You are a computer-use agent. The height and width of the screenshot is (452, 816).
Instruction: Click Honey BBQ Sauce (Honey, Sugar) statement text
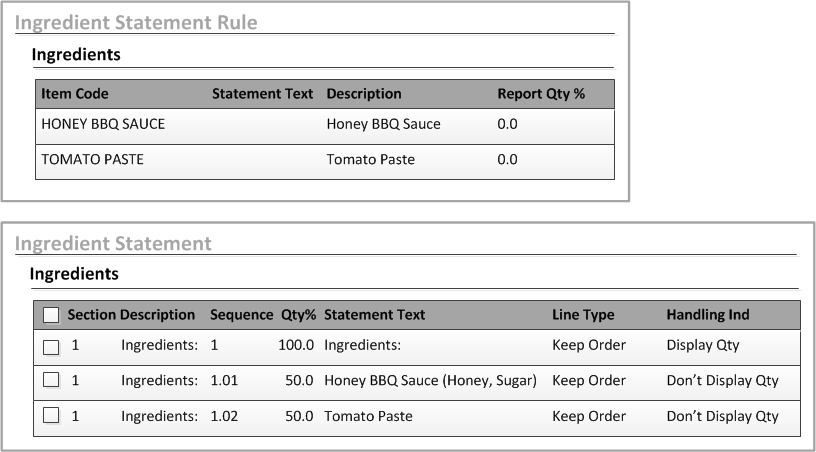[x=430, y=381]
